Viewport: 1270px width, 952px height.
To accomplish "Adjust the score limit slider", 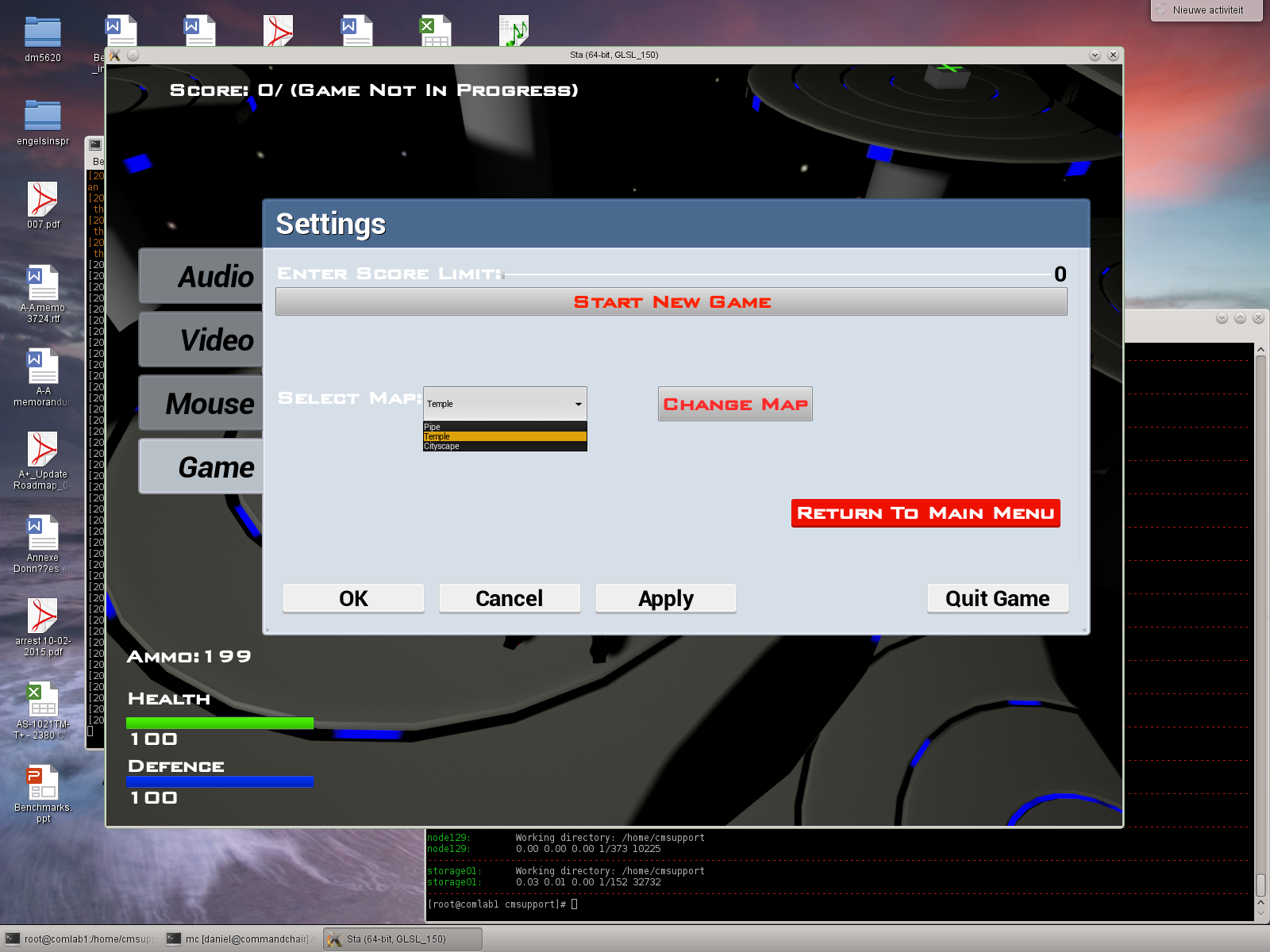I will [778, 274].
